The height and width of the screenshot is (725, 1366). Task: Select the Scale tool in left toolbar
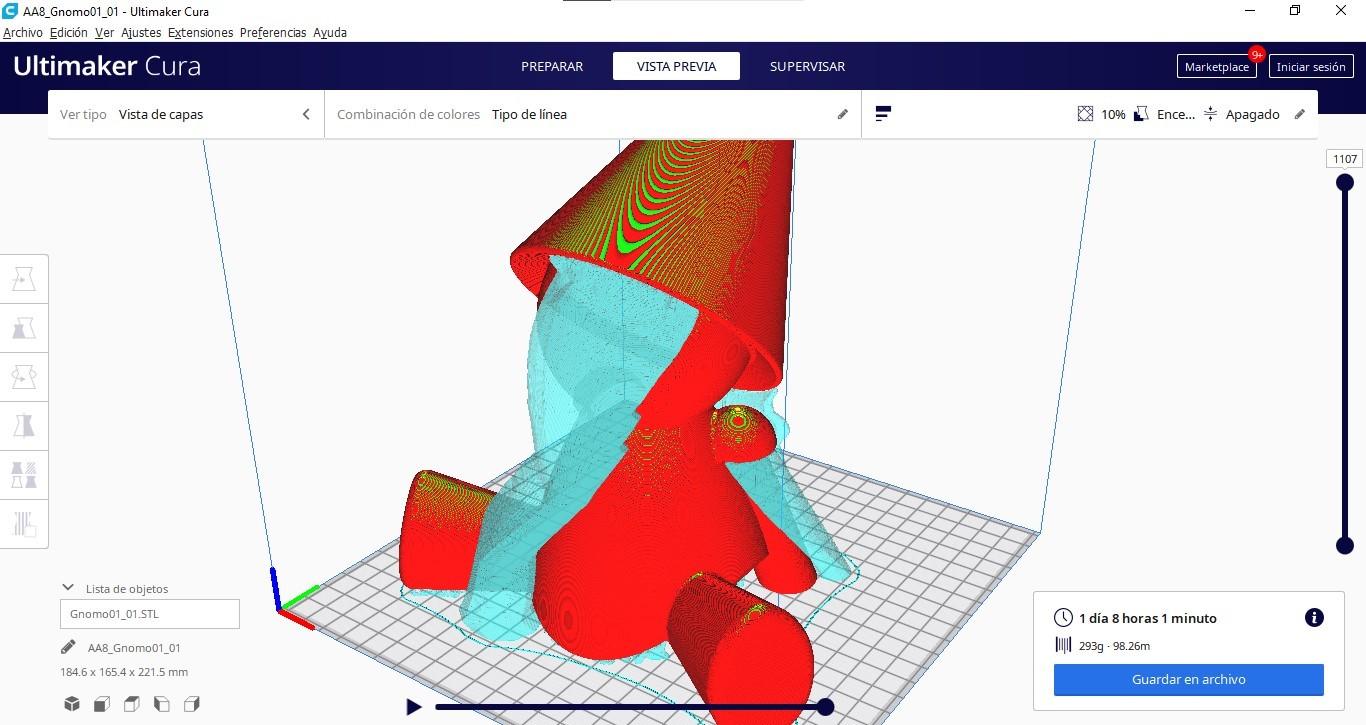(x=24, y=328)
